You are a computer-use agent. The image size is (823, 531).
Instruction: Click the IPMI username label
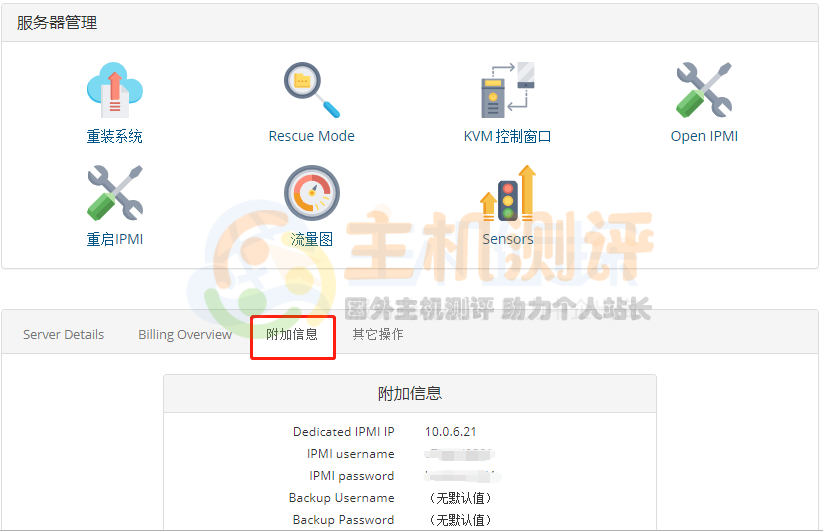click(351, 454)
